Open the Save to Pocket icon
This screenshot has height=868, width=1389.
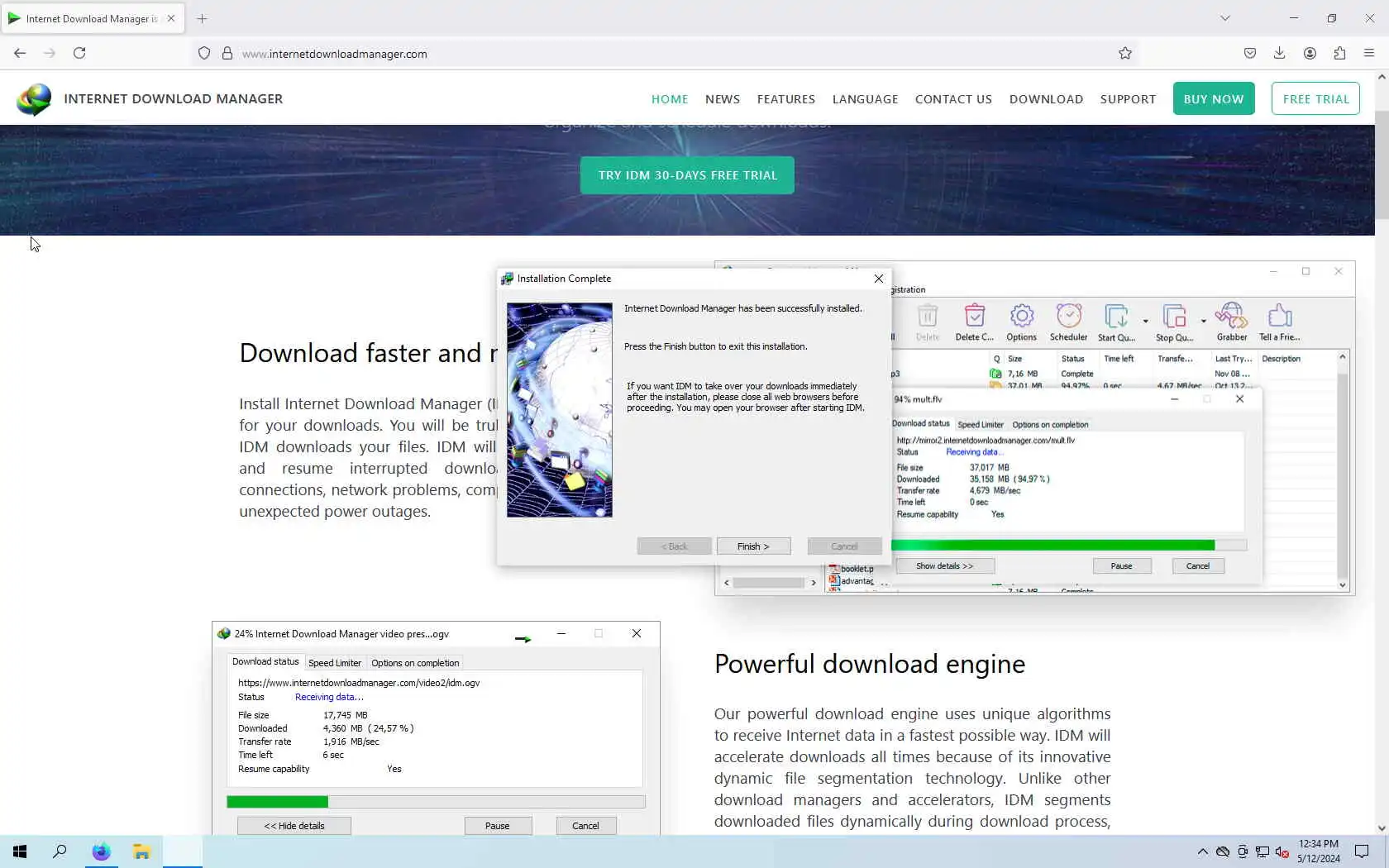[1250, 53]
